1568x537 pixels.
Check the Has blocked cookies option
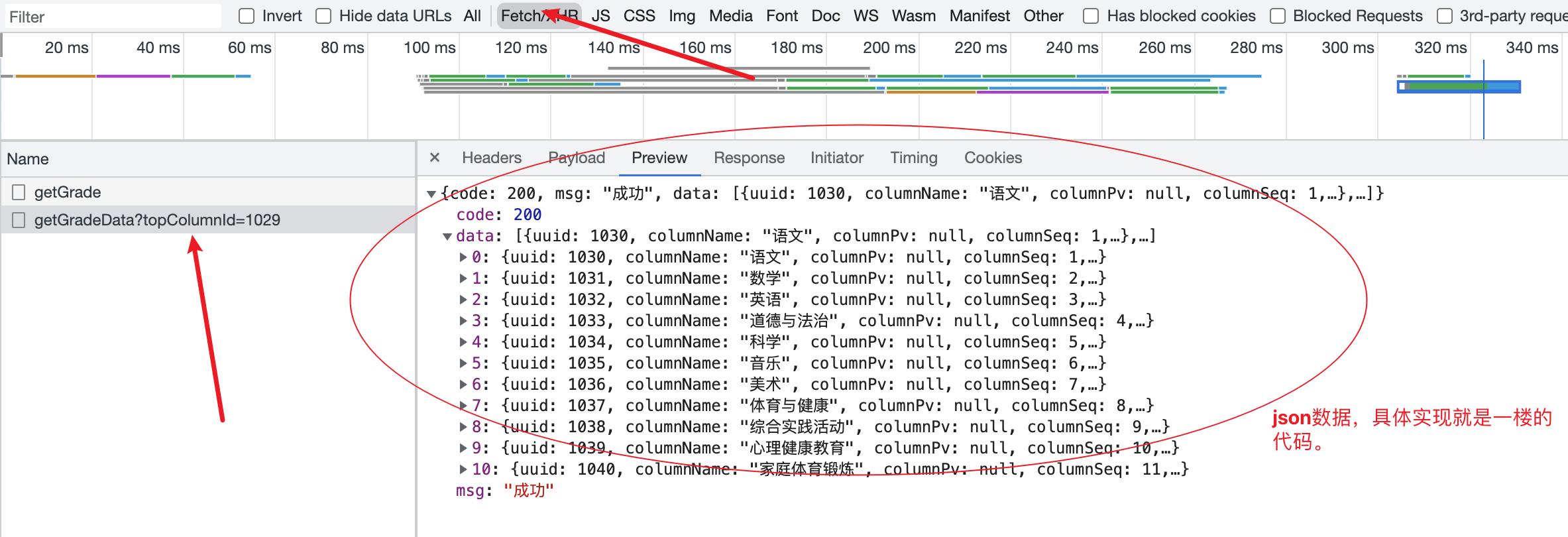coord(1091,16)
